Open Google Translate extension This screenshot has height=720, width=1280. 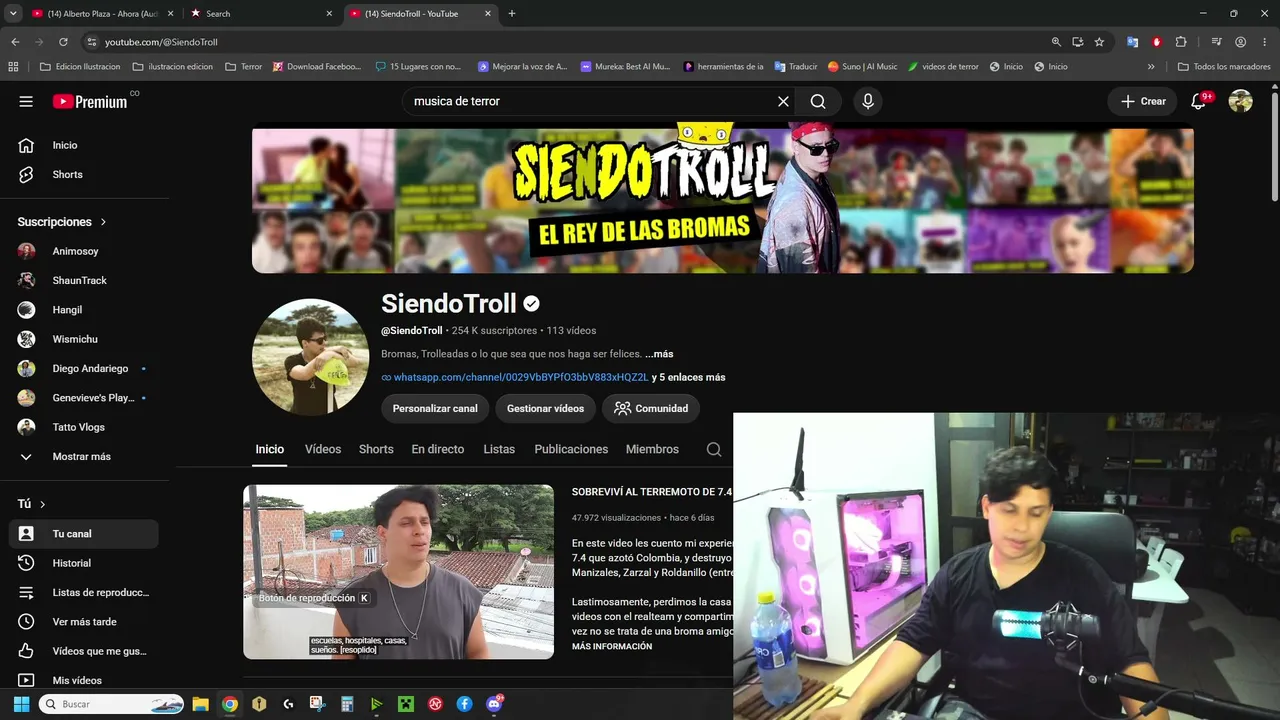[x=1132, y=42]
